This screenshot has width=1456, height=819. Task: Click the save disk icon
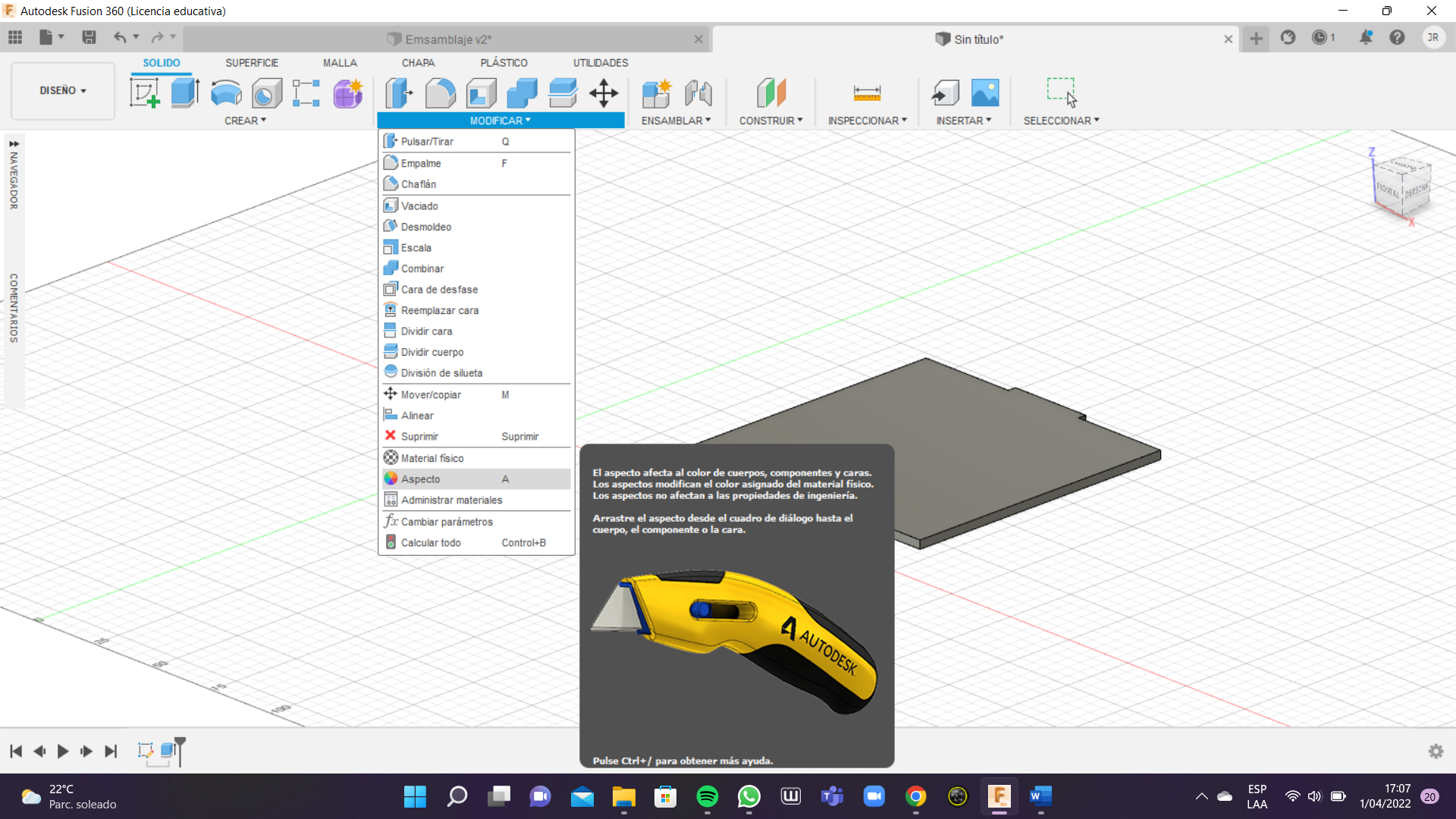click(89, 37)
